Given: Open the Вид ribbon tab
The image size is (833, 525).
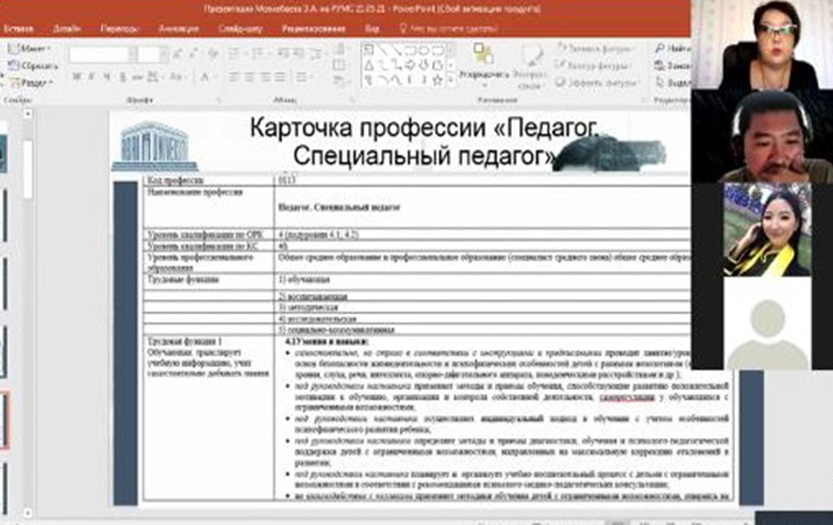Looking at the screenshot, I should 372,29.
